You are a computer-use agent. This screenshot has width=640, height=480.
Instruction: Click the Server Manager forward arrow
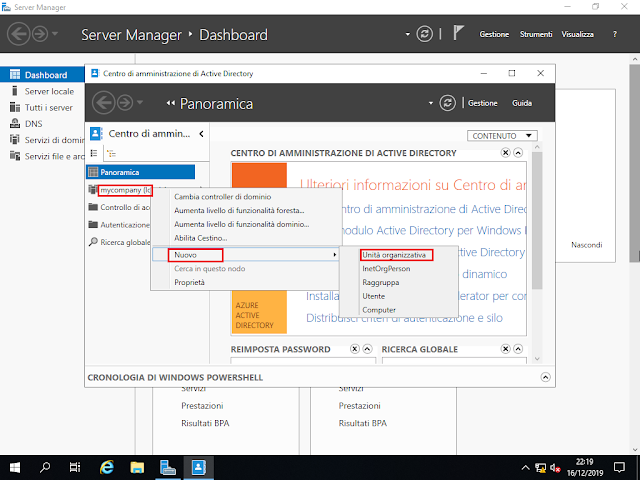pos(40,34)
